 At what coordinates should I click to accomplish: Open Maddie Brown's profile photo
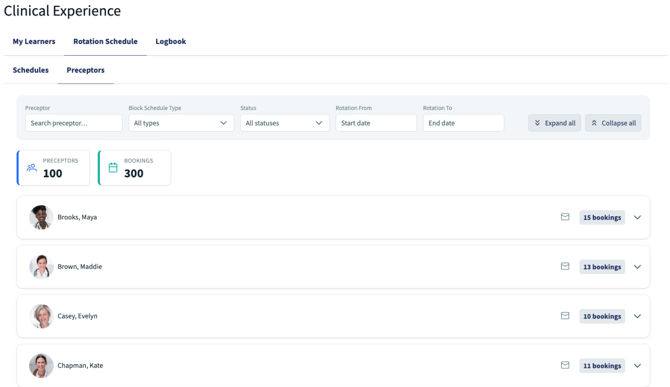pos(41,267)
